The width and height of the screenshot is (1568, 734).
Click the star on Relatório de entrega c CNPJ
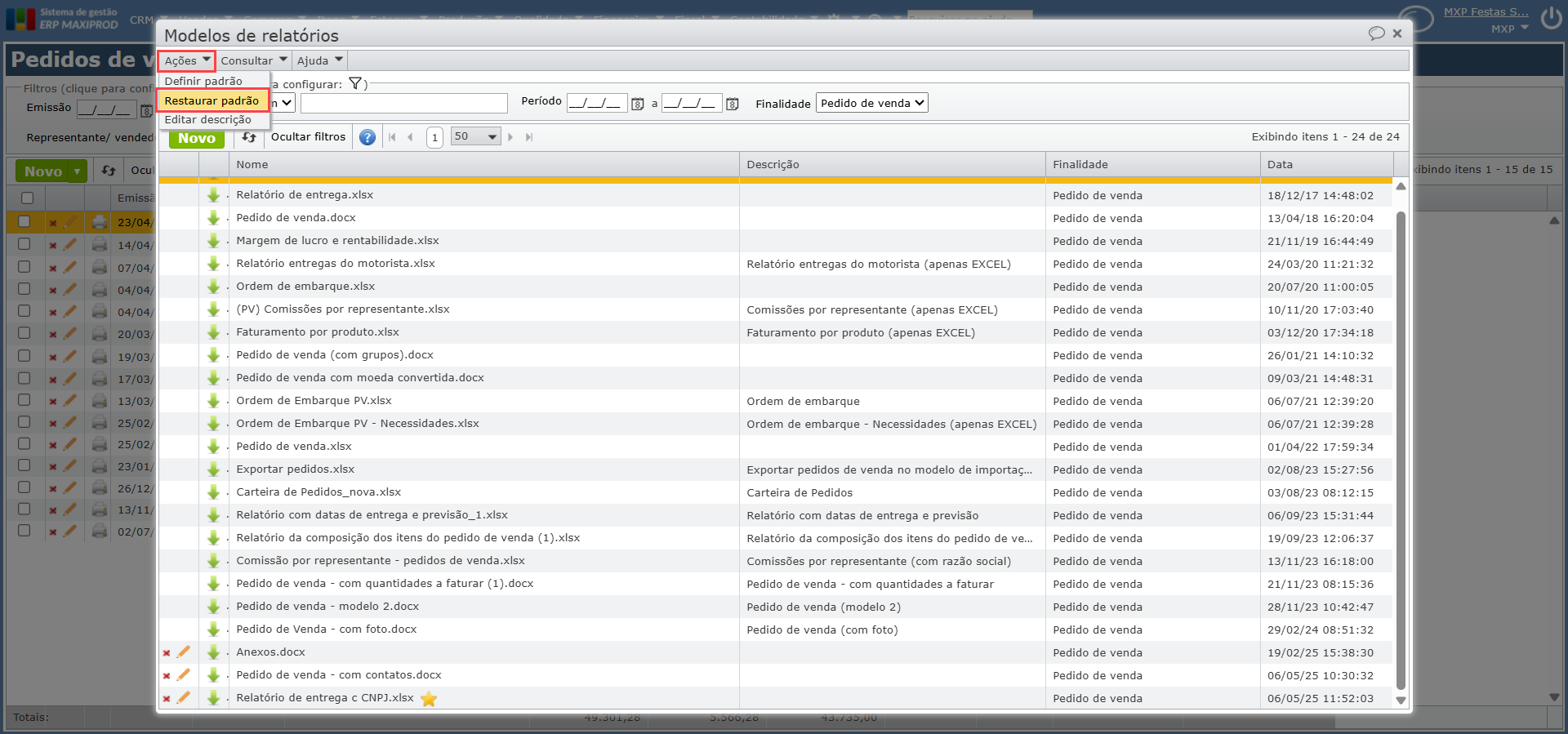429,699
